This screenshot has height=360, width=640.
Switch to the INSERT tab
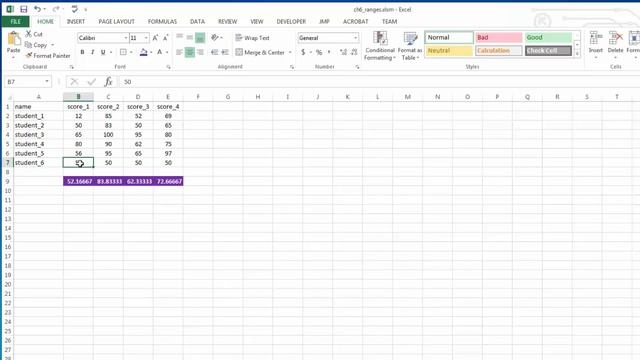(x=76, y=22)
